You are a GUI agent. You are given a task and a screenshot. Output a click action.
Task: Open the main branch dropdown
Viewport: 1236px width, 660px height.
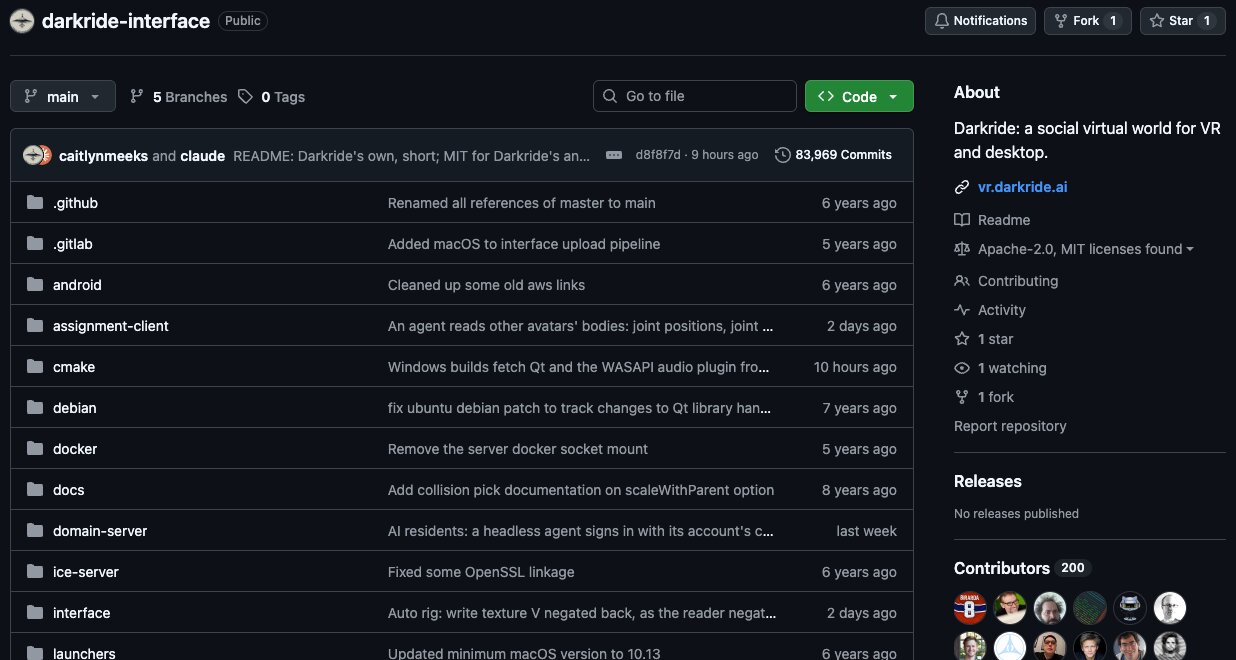63,97
